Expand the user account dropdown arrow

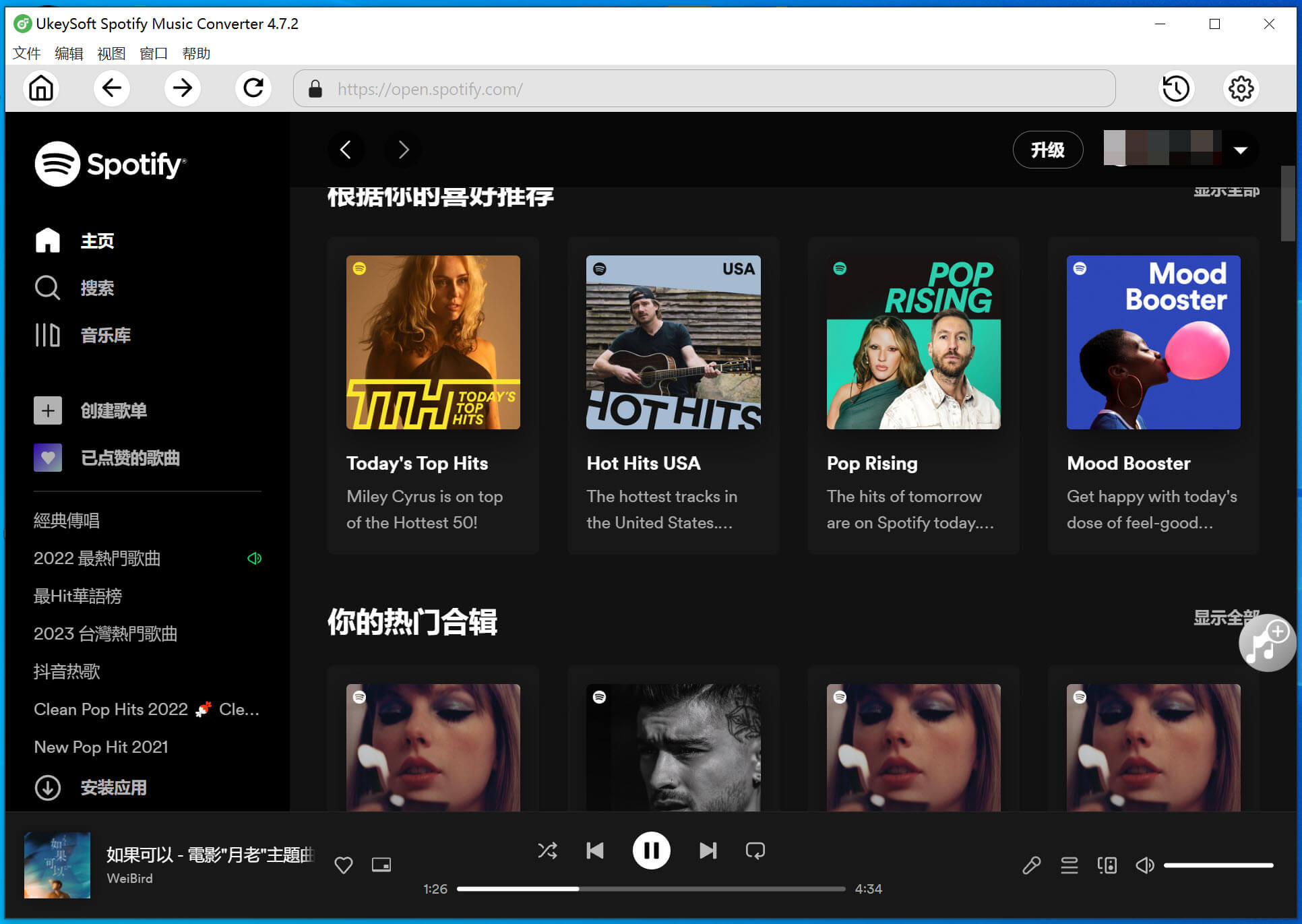tap(1241, 150)
